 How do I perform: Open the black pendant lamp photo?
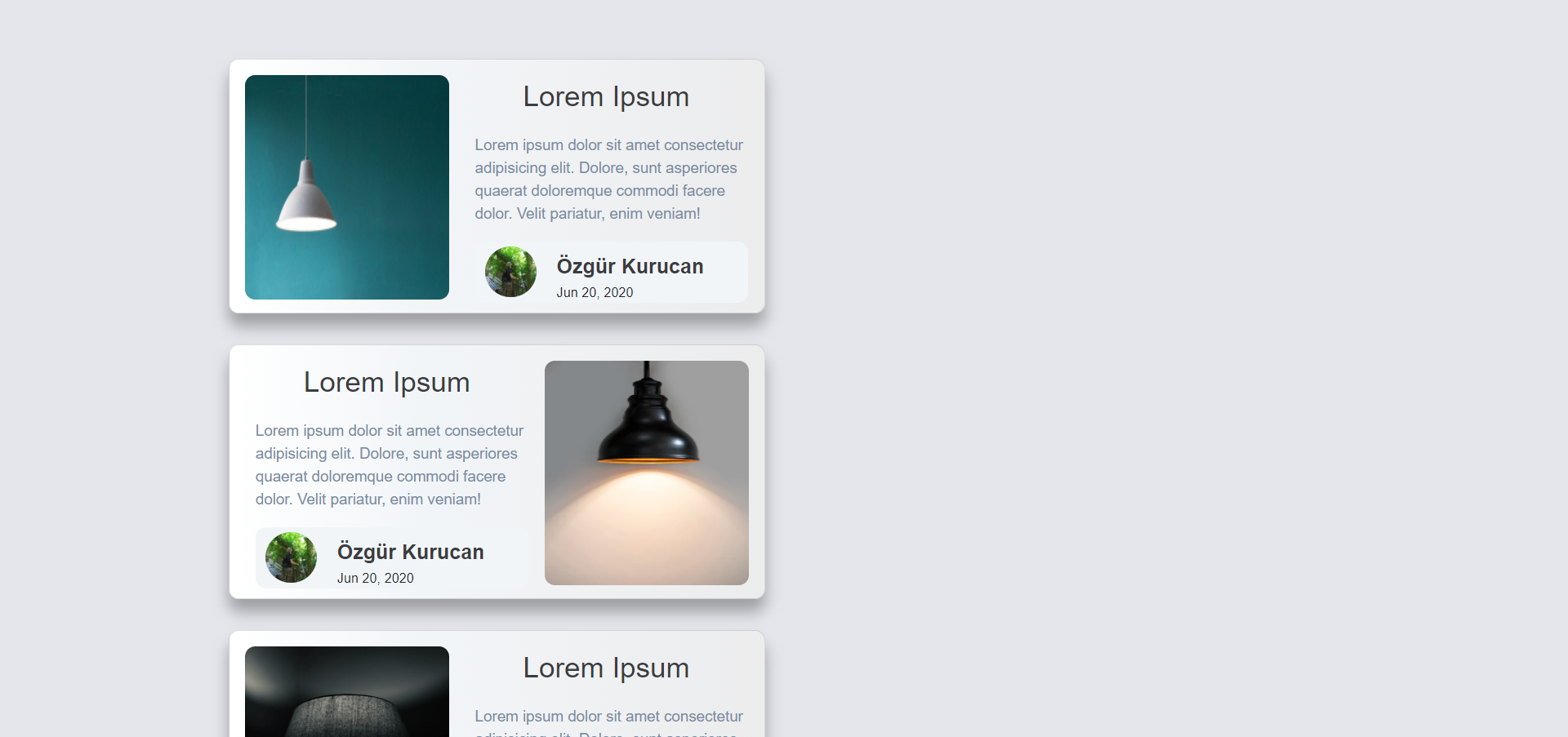(x=647, y=473)
